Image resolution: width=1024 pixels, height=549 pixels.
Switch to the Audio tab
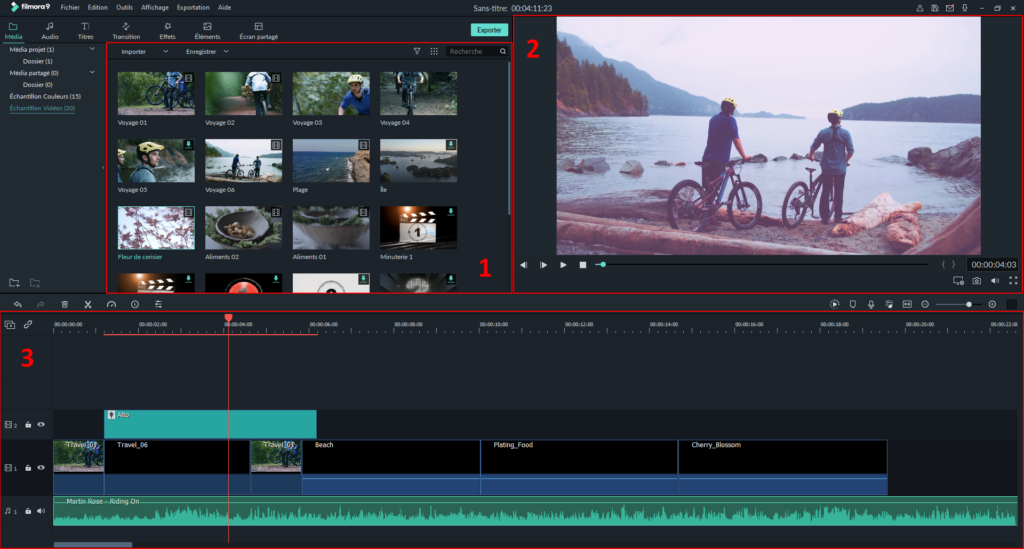[x=50, y=31]
